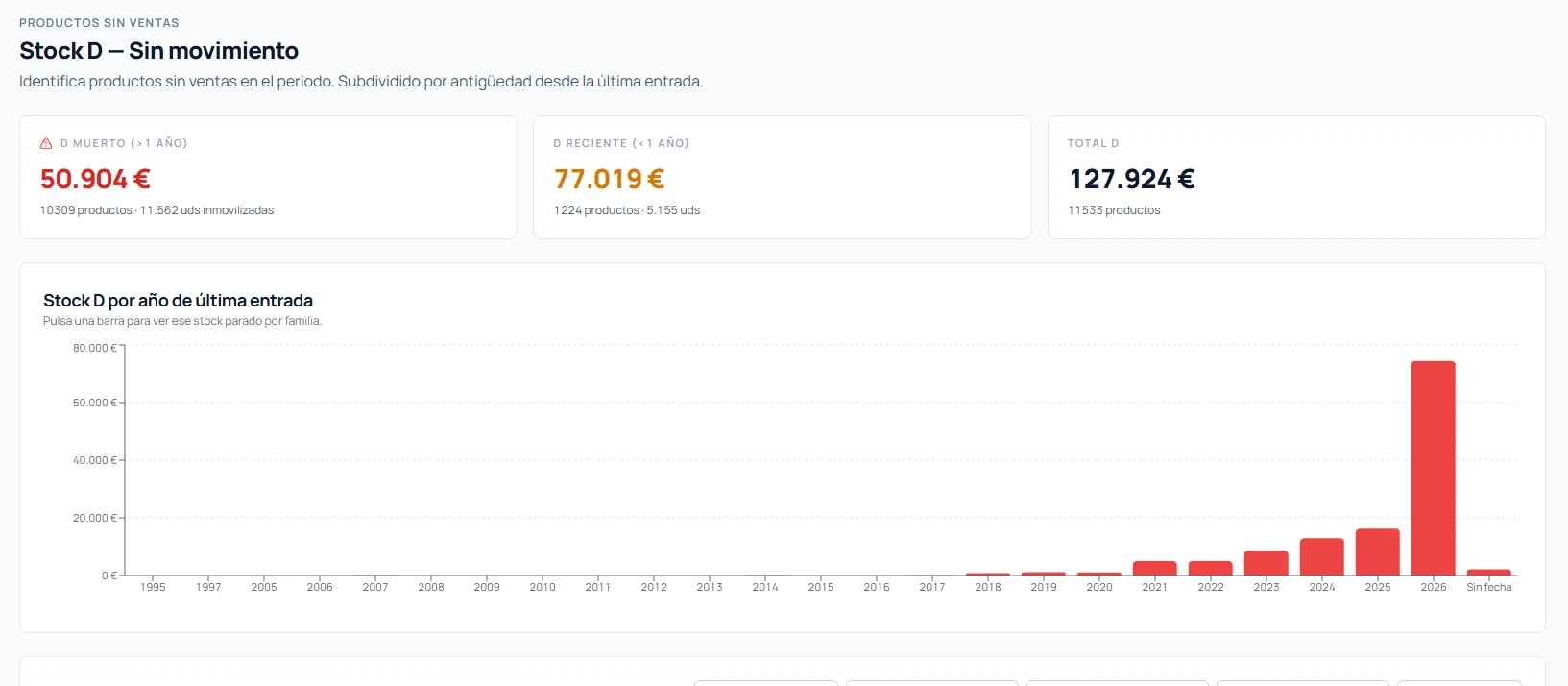
Task: Click '10309 productos · 11.562 uds inmovilizadas' text
Action: coord(157,210)
